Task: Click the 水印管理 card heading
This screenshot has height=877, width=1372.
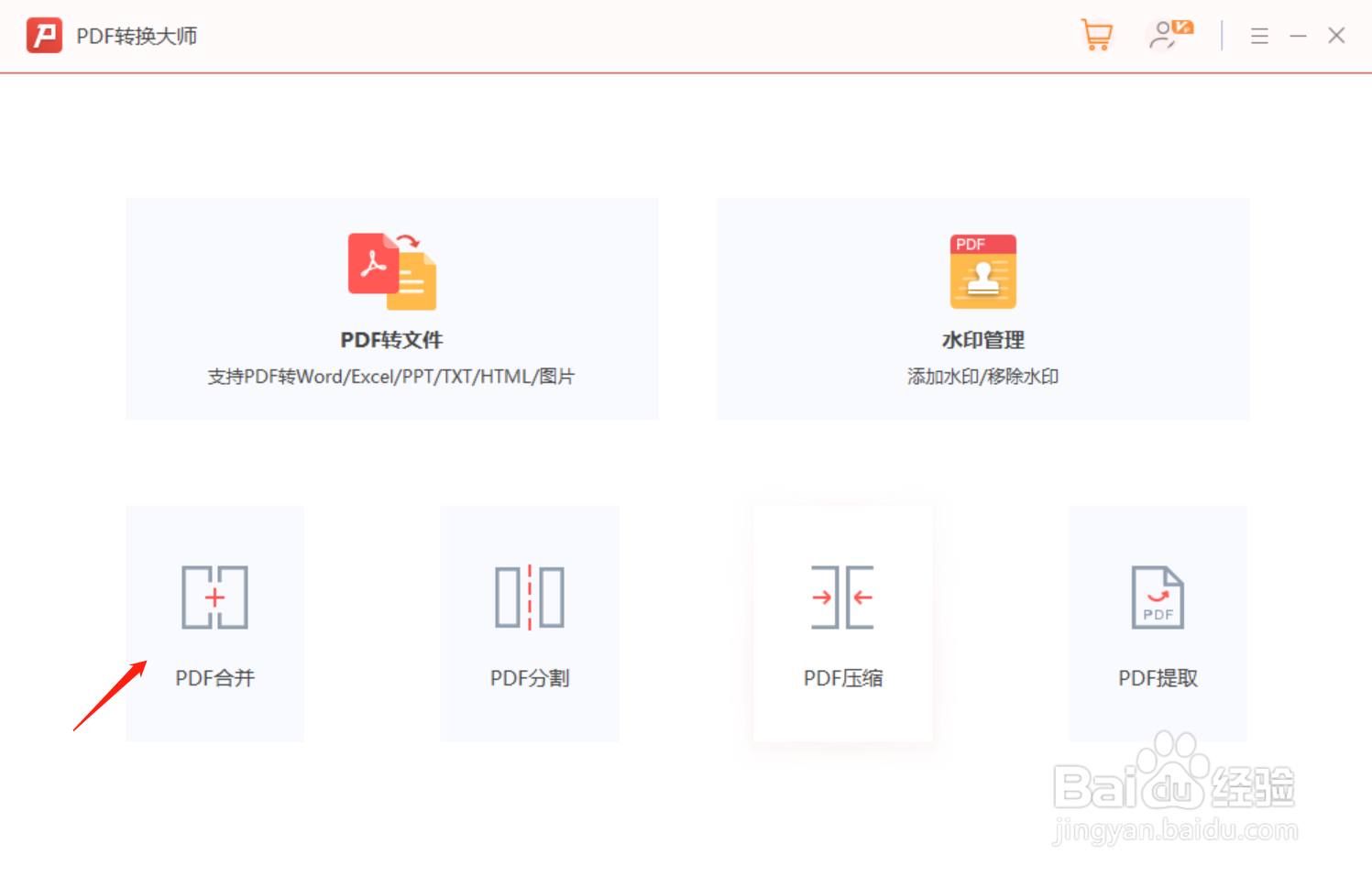Action: tap(982, 340)
